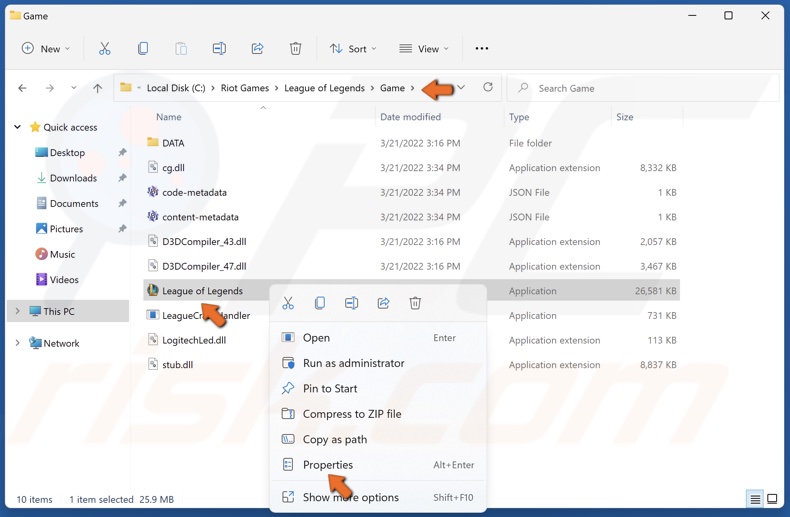Click the DATA folder icon
The image size is (790, 517).
coord(153,143)
